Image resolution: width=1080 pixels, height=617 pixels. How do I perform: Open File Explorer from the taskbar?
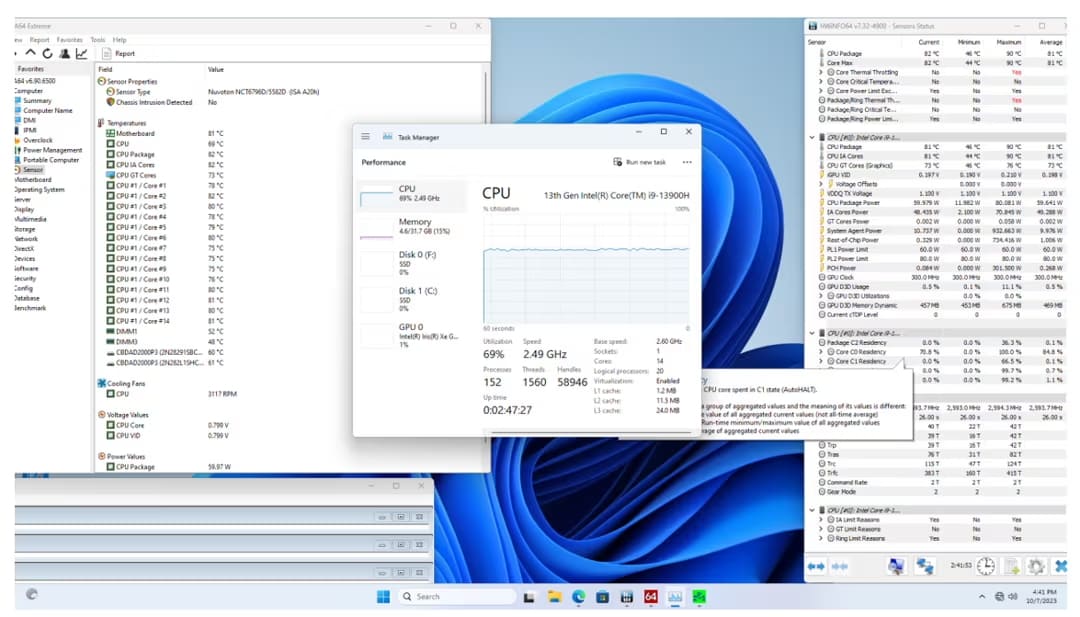(554, 596)
